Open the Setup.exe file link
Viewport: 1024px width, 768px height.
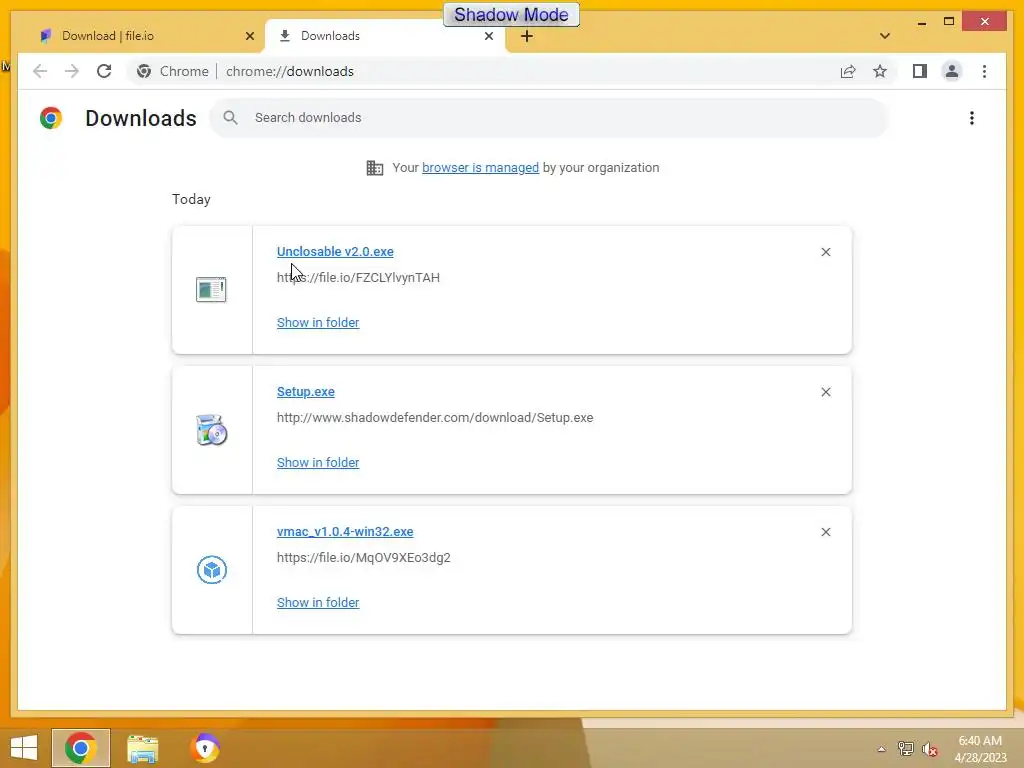pos(306,392)
